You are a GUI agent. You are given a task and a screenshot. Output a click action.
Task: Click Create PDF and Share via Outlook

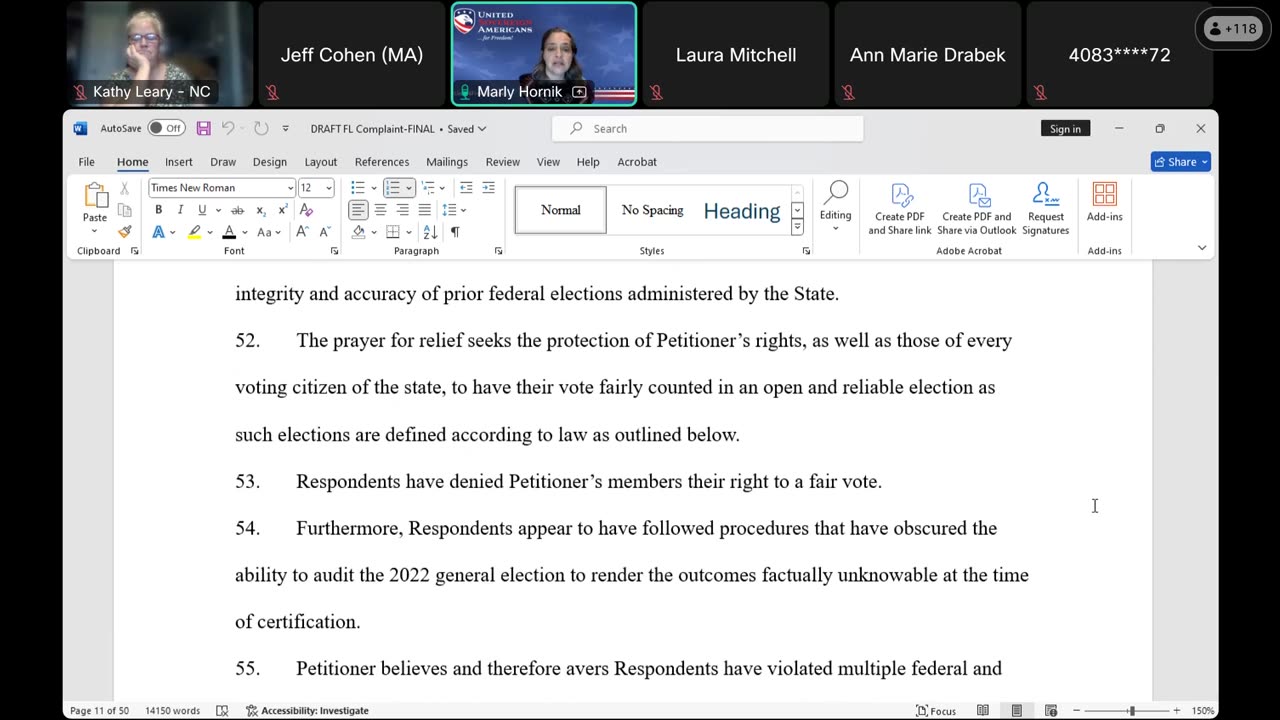click(x=977, y=209)
